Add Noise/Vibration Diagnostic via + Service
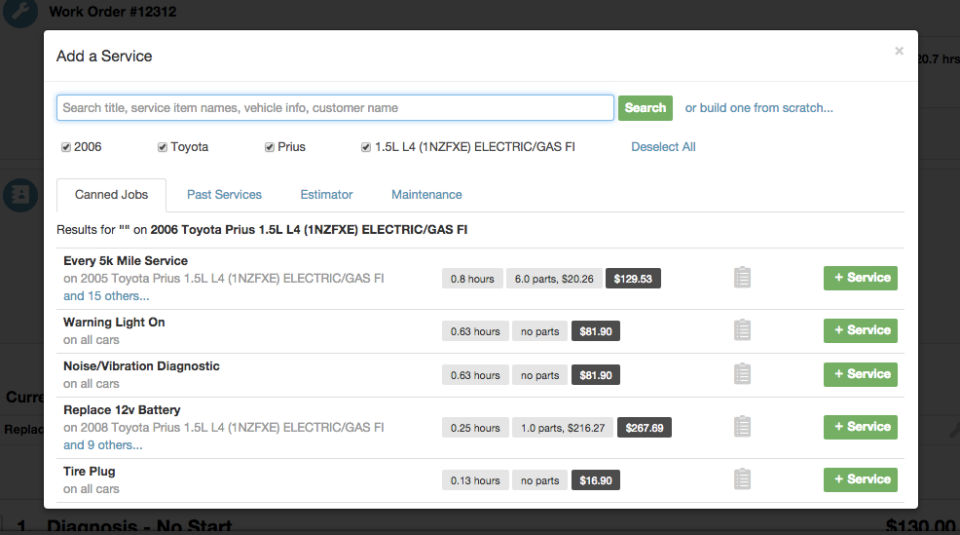960x535 pixels. tap(860, 375)
